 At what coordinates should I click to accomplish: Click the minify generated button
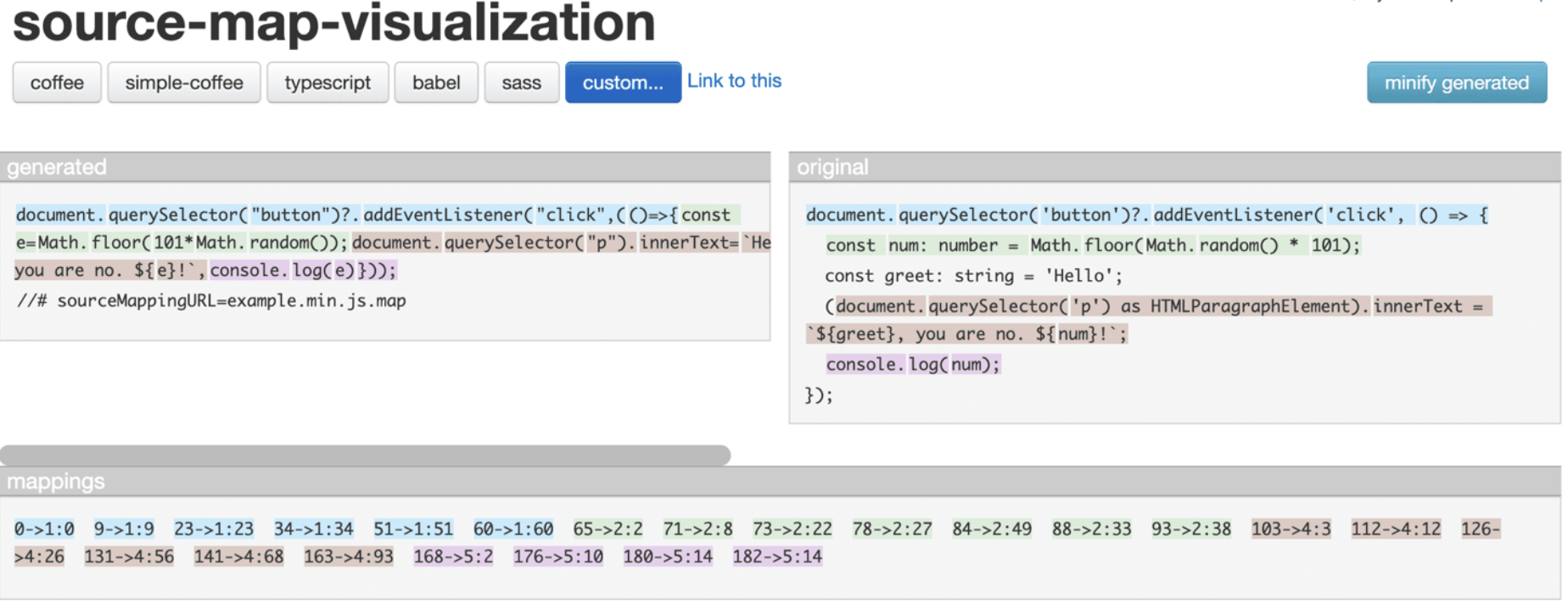pyautogui.click(x=1456, y=82)
